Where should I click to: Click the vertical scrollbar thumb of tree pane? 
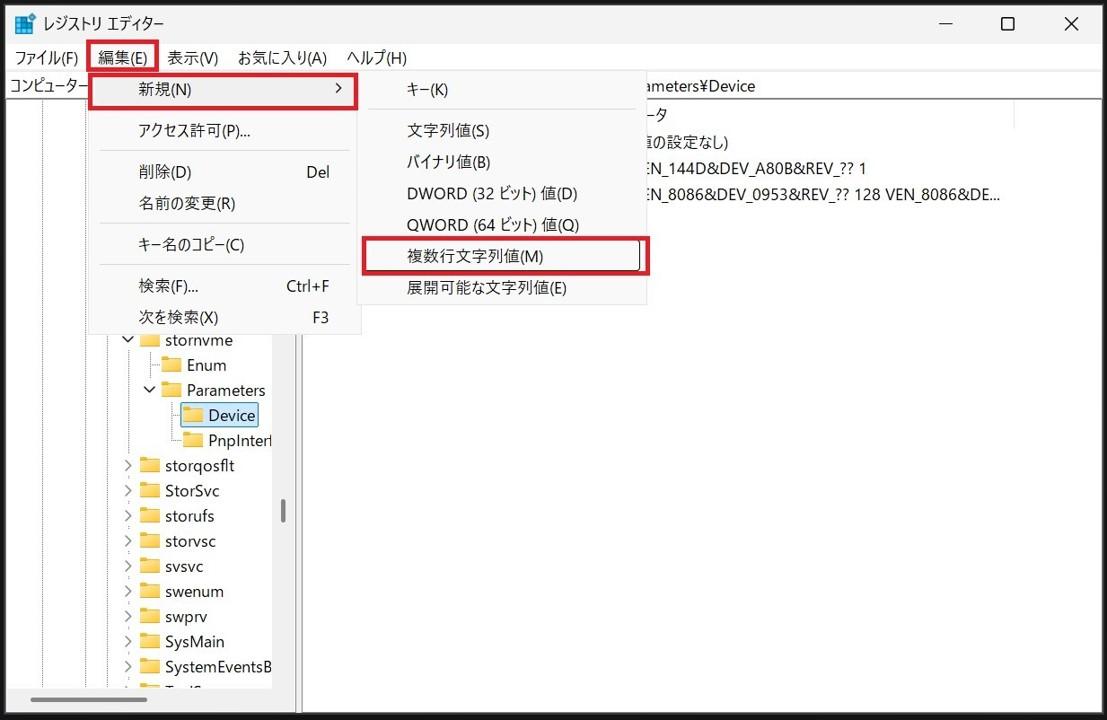click(283, 511)
